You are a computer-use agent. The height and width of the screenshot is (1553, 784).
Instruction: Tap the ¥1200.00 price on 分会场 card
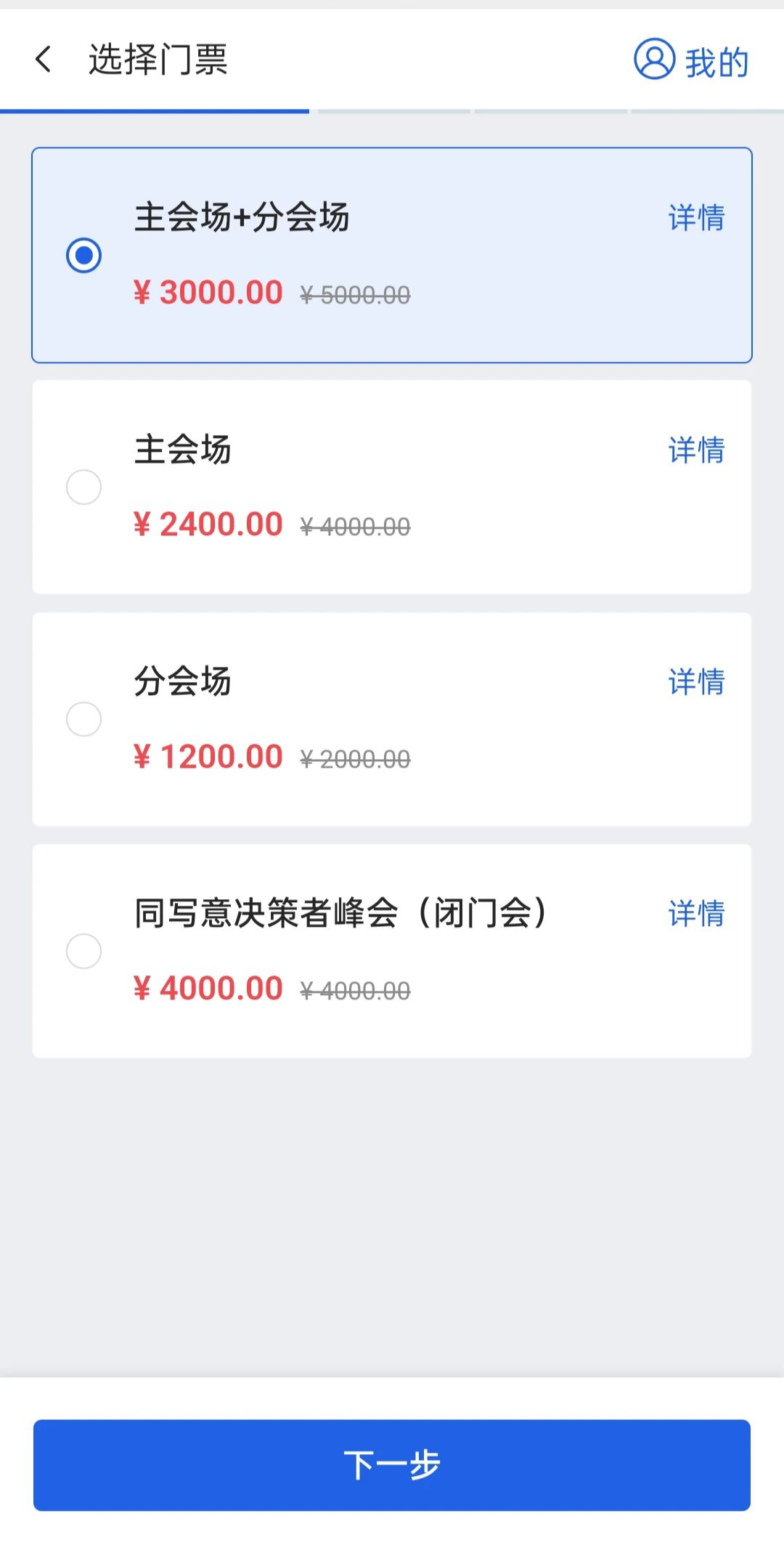click(208, 757)
